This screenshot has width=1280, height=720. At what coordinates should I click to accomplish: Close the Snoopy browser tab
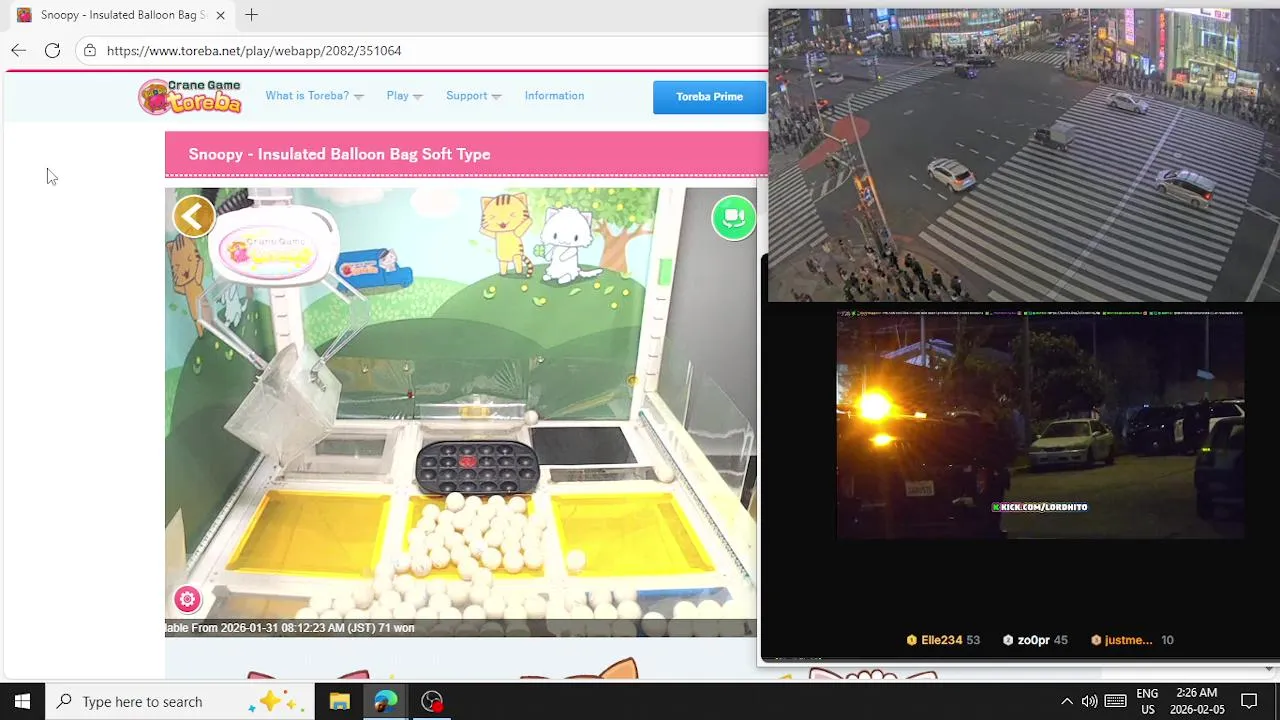point(220,15)
